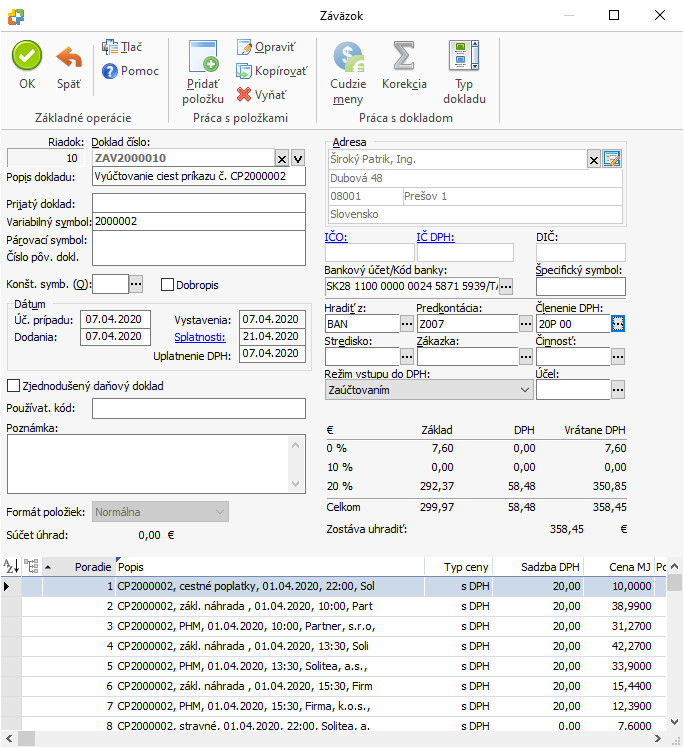Click the green OK checkmark icon

point(27,57)
